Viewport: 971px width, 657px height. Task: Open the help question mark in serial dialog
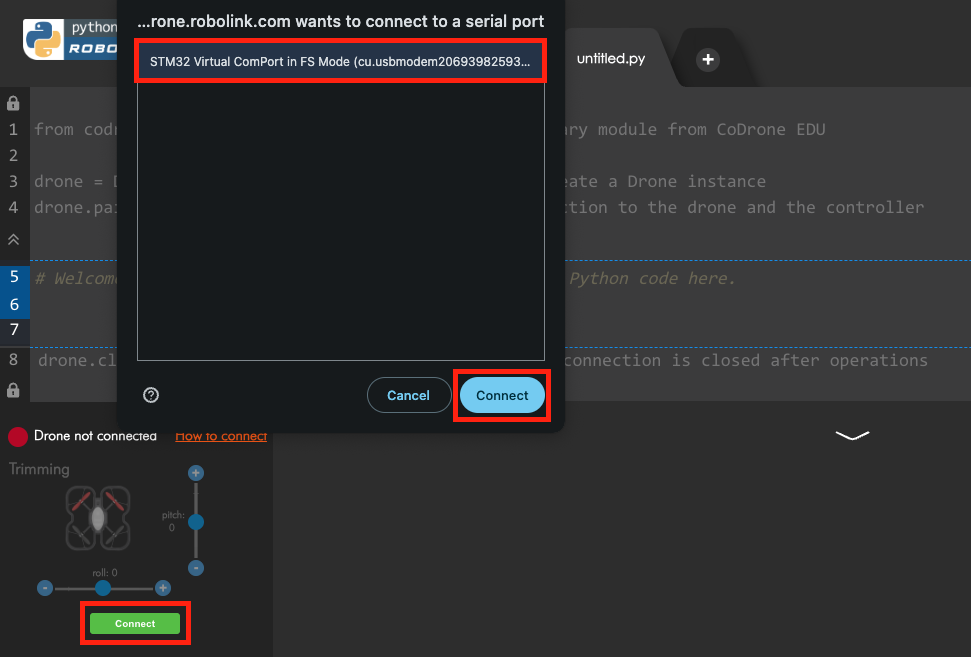pos(151,395)
